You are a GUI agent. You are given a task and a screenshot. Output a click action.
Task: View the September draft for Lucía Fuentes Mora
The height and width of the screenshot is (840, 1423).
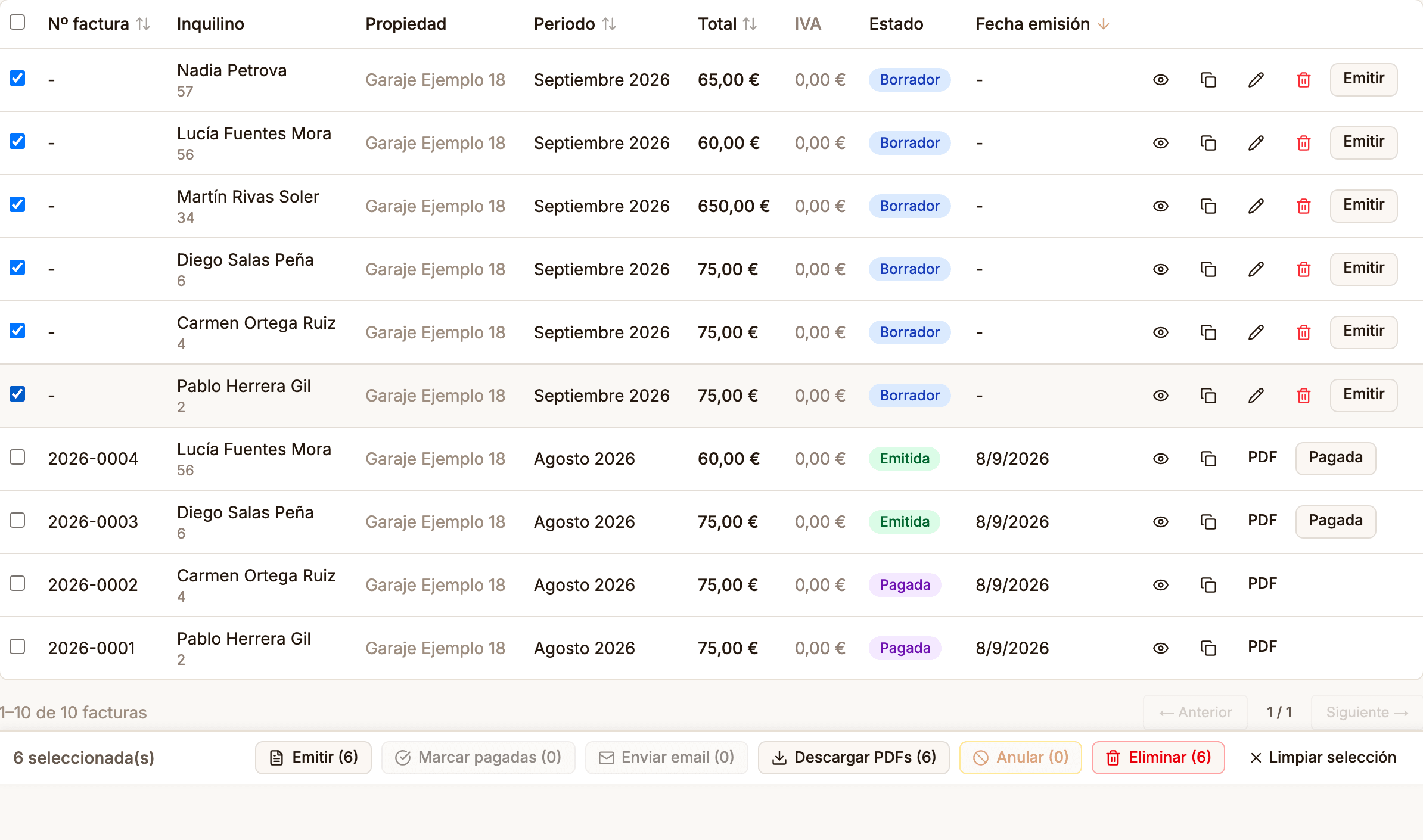coord(1160,143)
